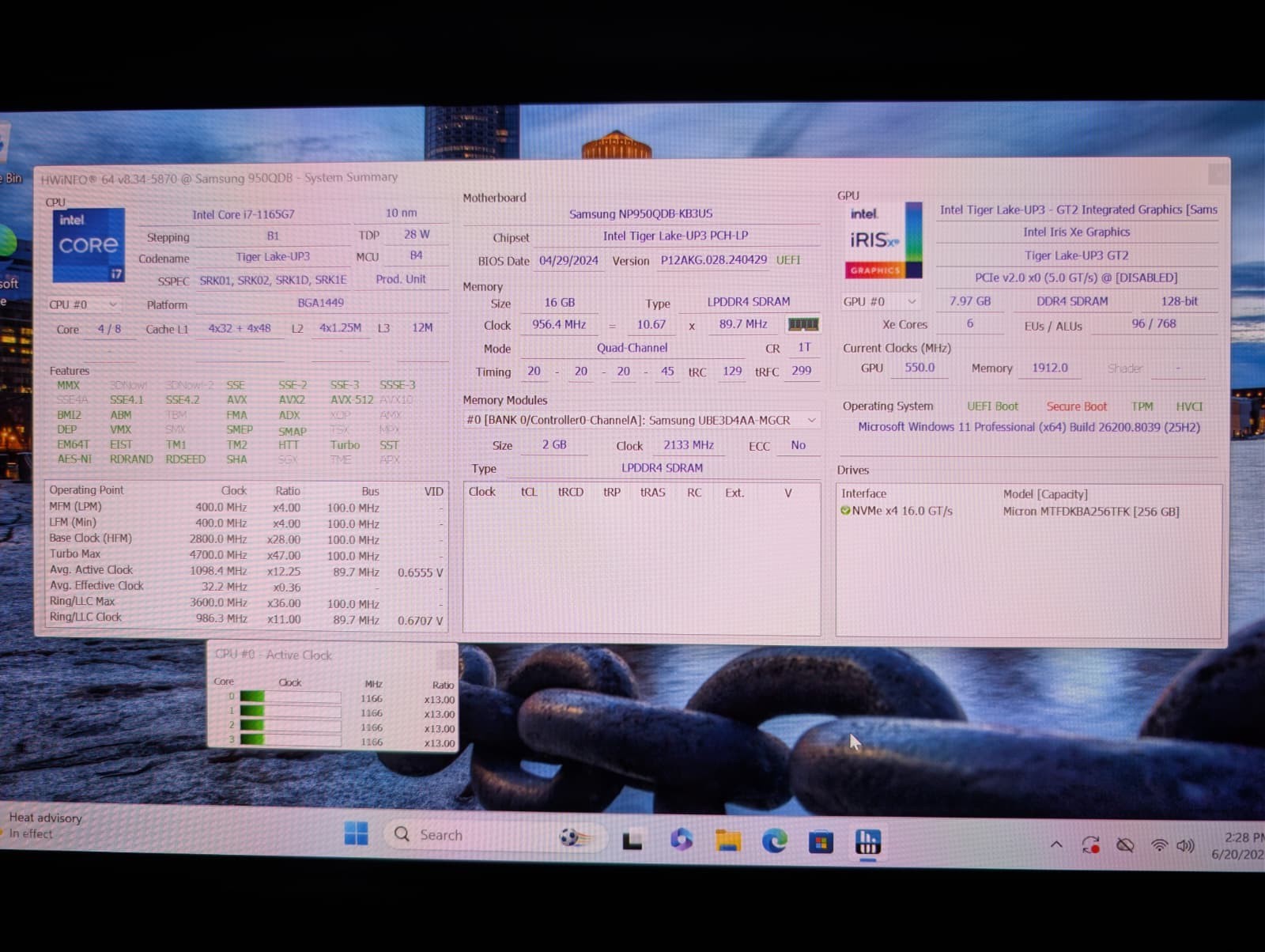
Task: Click the crossed-out cloud tray icon
Action: [1124, 845]
